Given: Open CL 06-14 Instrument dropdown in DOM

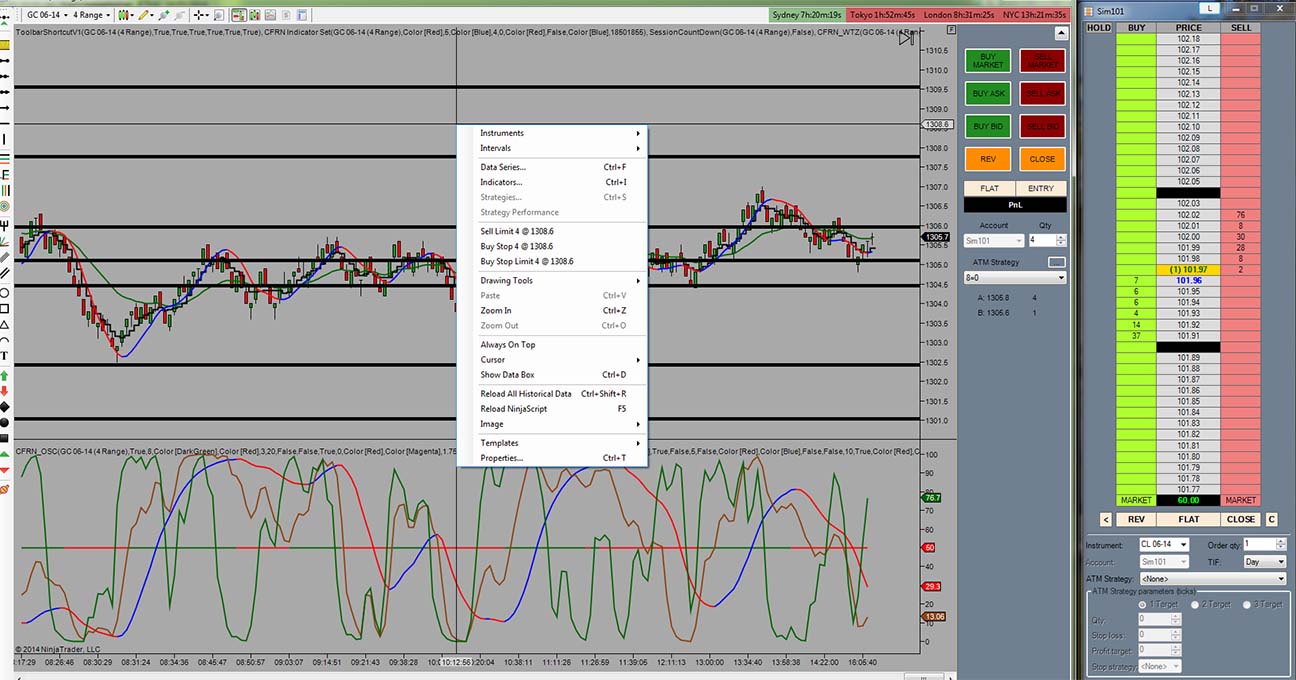Looking at the screenshot, I should 1164,544.
